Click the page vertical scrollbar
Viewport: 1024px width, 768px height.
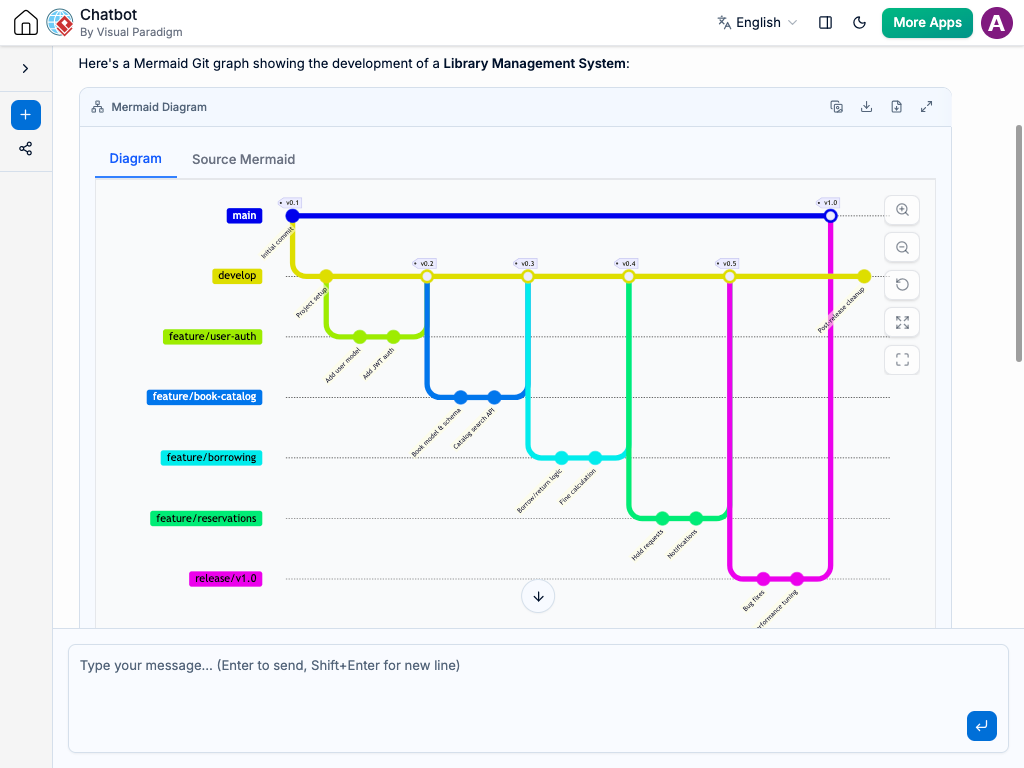pyautogui.click(x=1019, y=243)
